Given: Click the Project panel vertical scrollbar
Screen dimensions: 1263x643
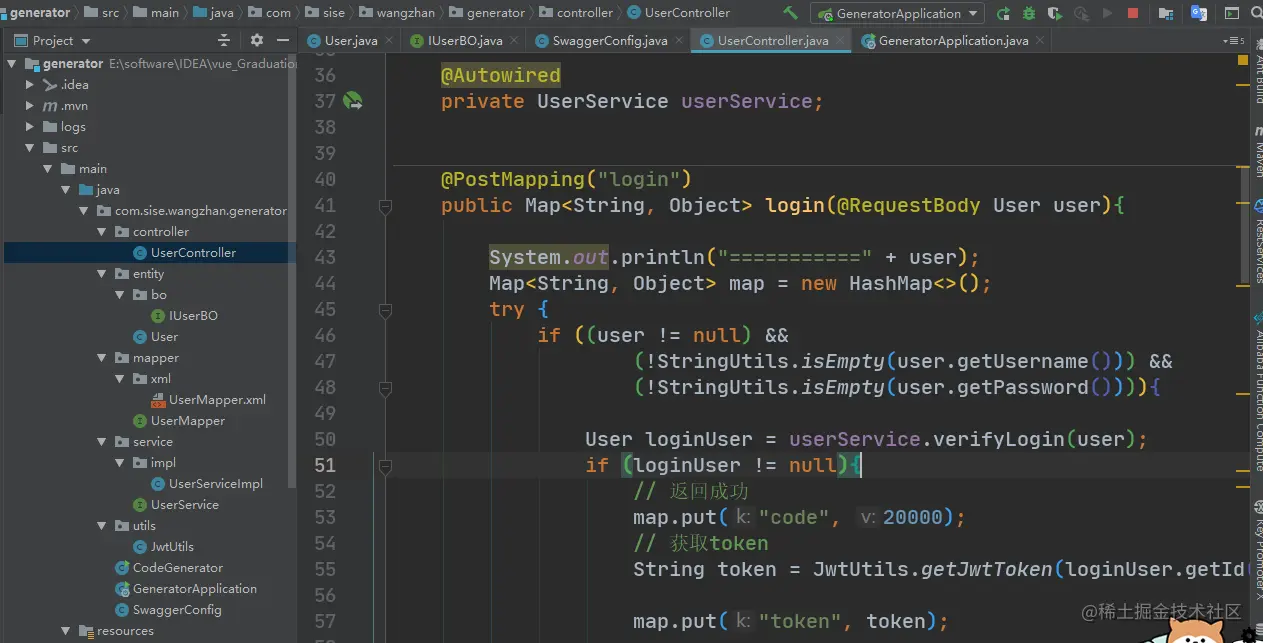Looking at the screenshot, I should point(292,270).
